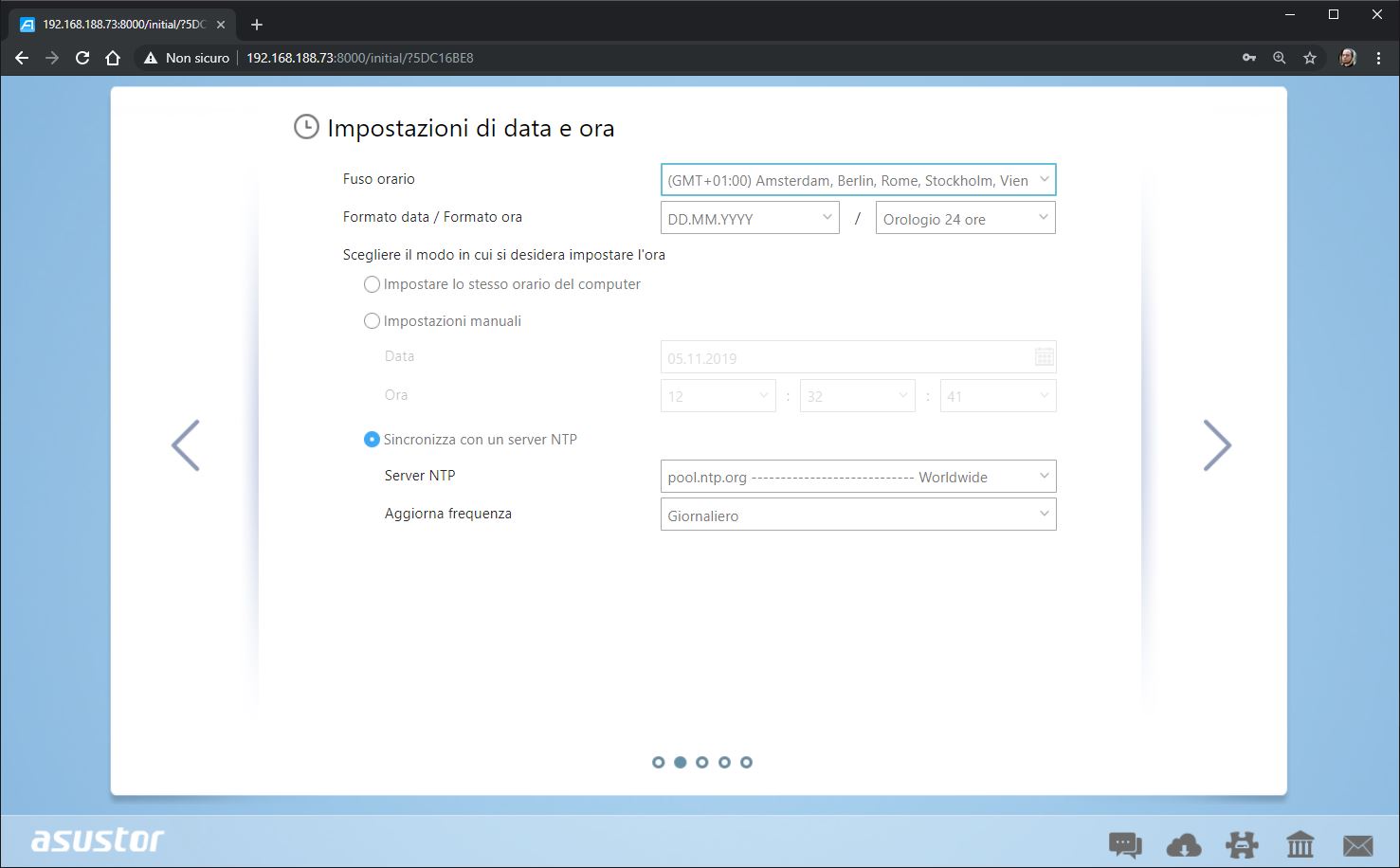
Task: Select Sincronizza con un server NTP
Action: click(x=373, y=440)
